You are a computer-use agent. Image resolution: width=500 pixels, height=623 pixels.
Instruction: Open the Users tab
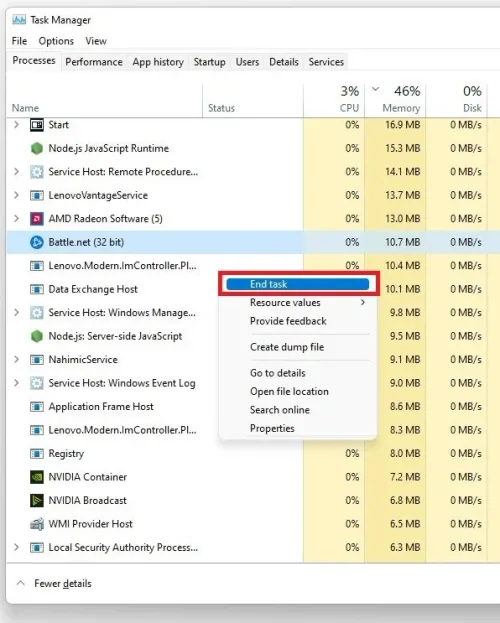tap(247, 62)
